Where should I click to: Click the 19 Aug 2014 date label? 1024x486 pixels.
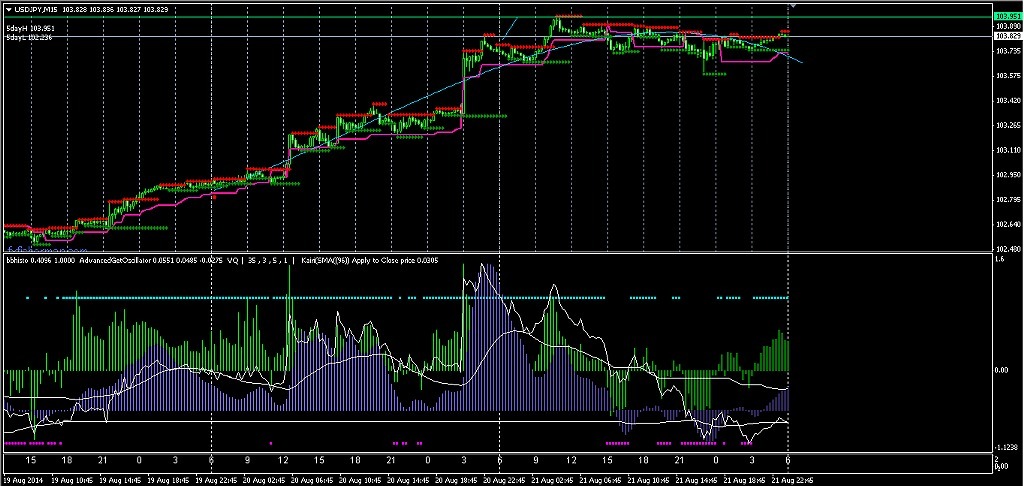pos(24,480)
